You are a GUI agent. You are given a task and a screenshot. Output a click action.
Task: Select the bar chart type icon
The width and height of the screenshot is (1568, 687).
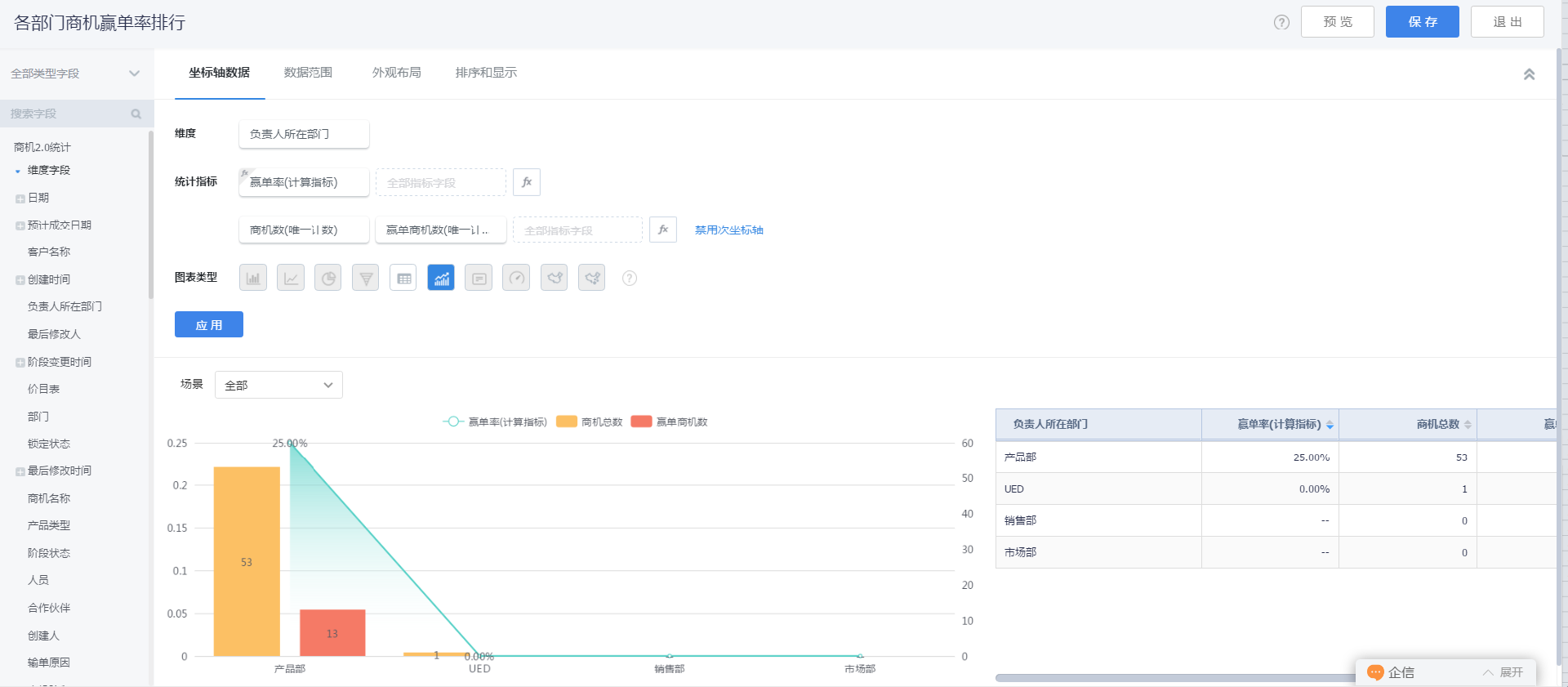tap(253, 278)
